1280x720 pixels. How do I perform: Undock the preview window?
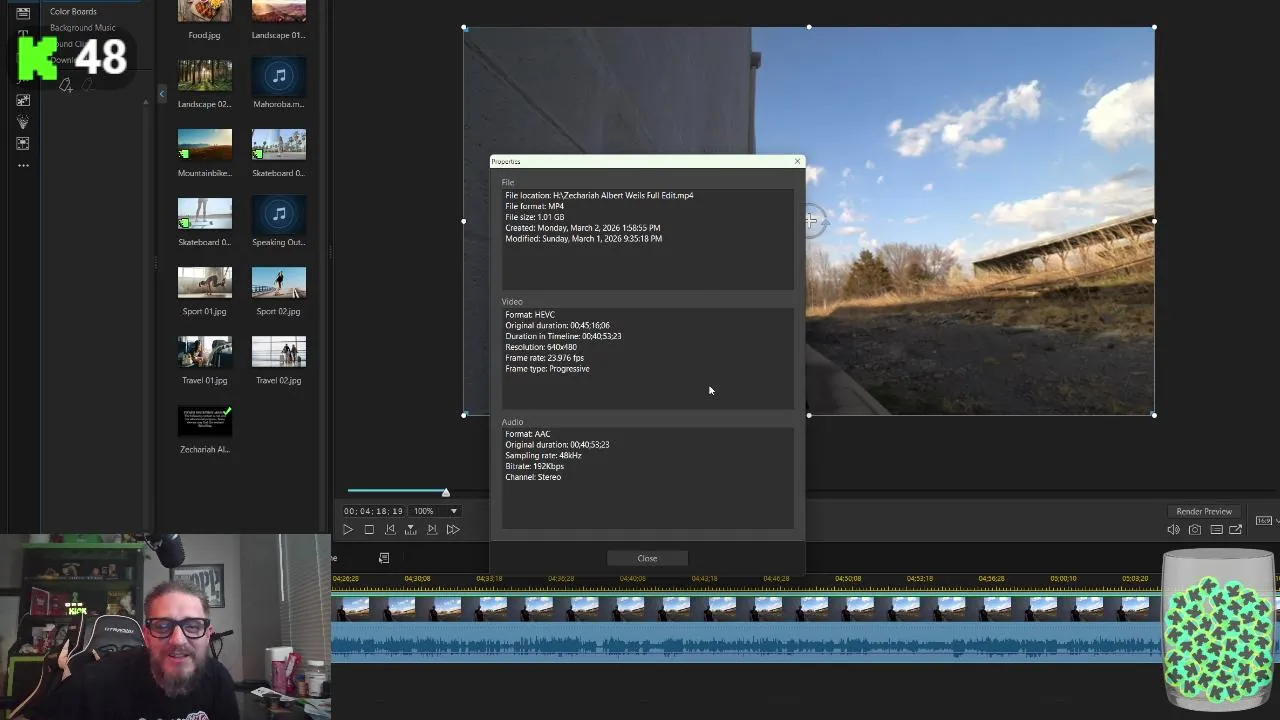point(1236,530)
